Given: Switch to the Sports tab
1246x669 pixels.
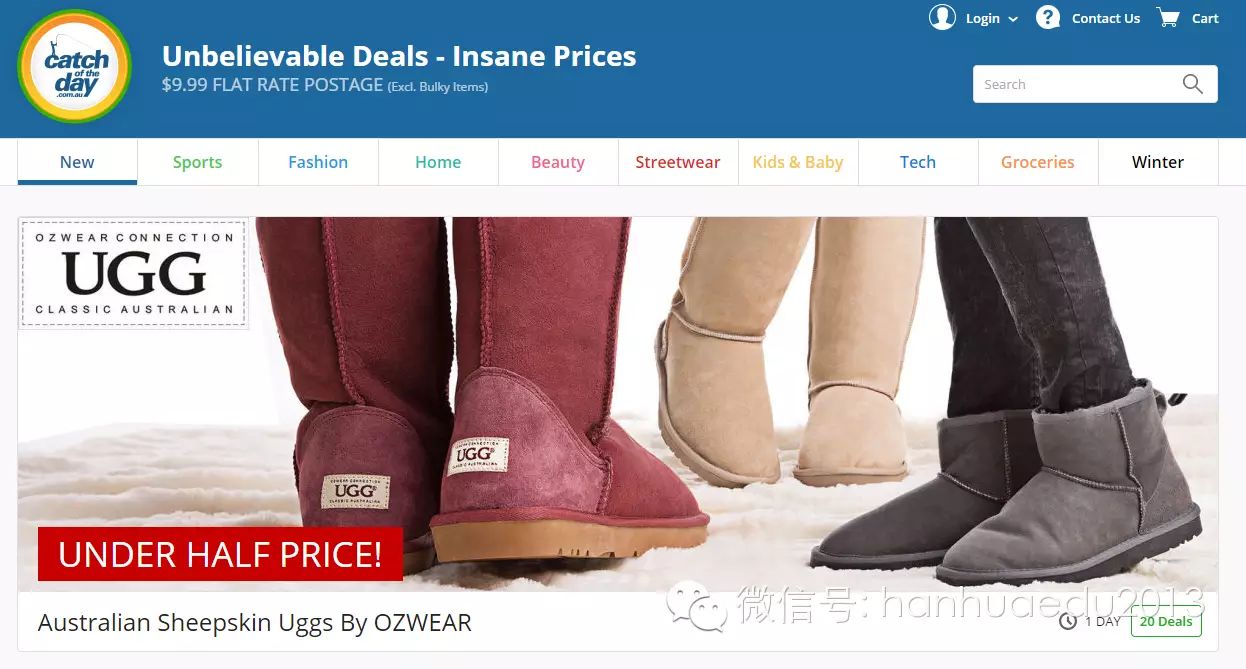Looking at the screenshot, I should point(197,162).
